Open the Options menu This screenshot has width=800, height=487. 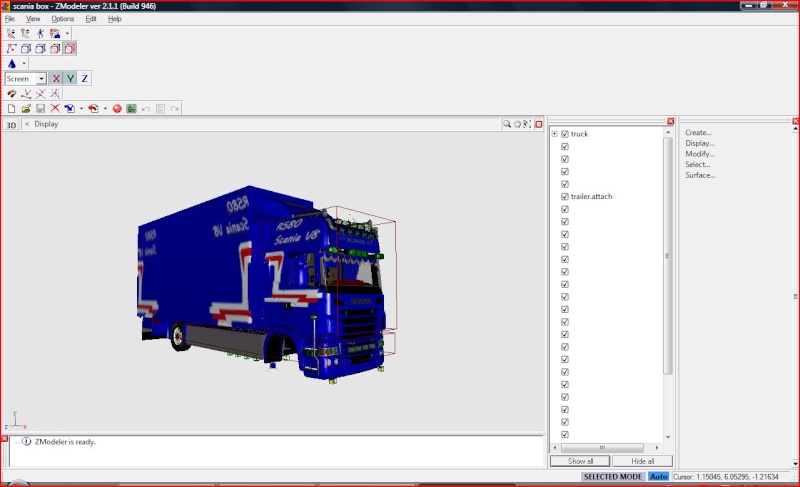[63, 19]
